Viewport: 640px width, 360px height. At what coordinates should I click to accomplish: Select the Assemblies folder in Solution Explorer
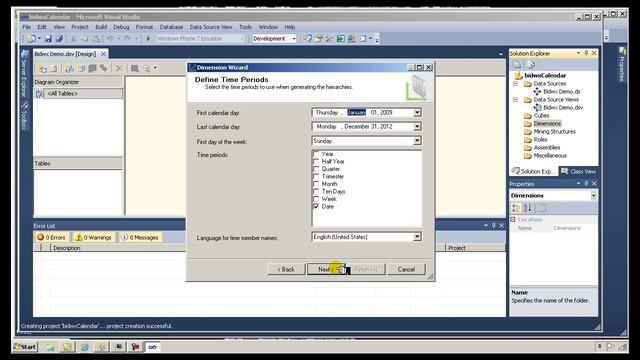point(547,148)
